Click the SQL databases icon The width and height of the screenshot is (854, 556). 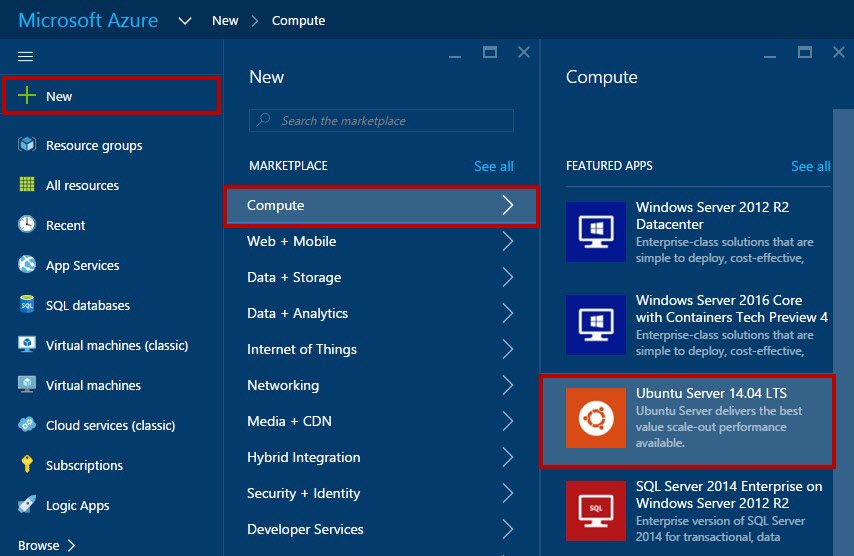27,304
